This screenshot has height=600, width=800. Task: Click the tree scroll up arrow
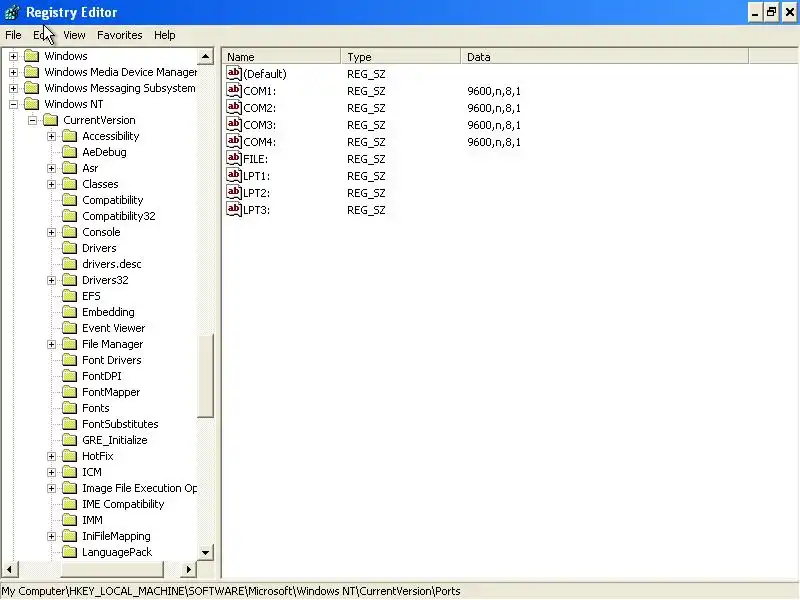tap(205, 56)
